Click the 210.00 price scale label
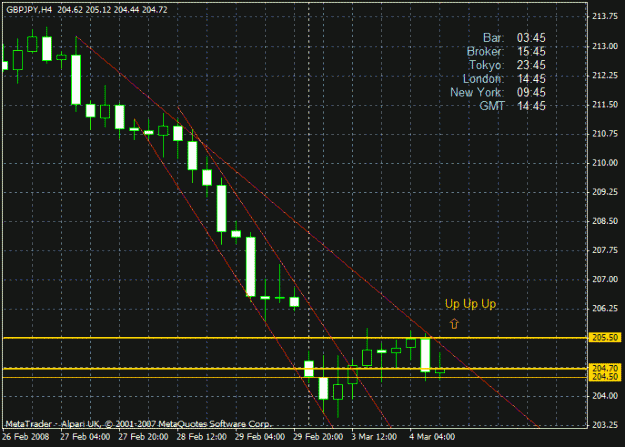Screen dimensions: 625x447 (605, 163)
